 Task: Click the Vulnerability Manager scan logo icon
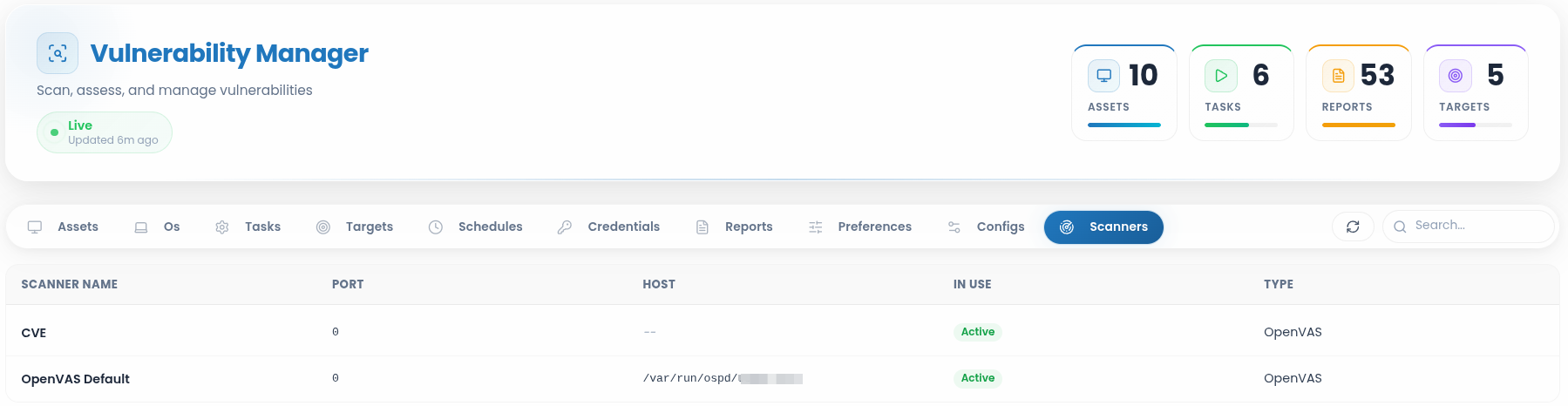coord(58,53)
